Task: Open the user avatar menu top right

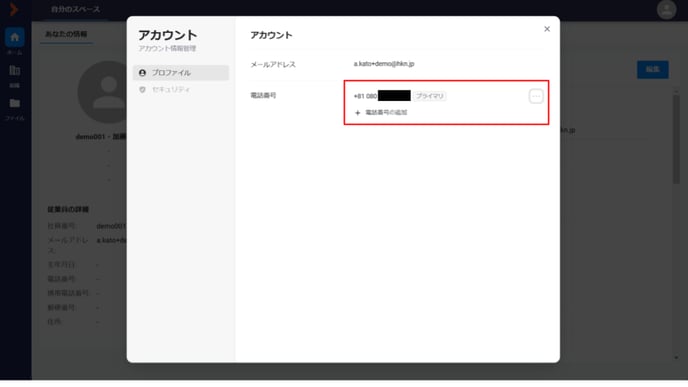Action: tap(666, 9)
